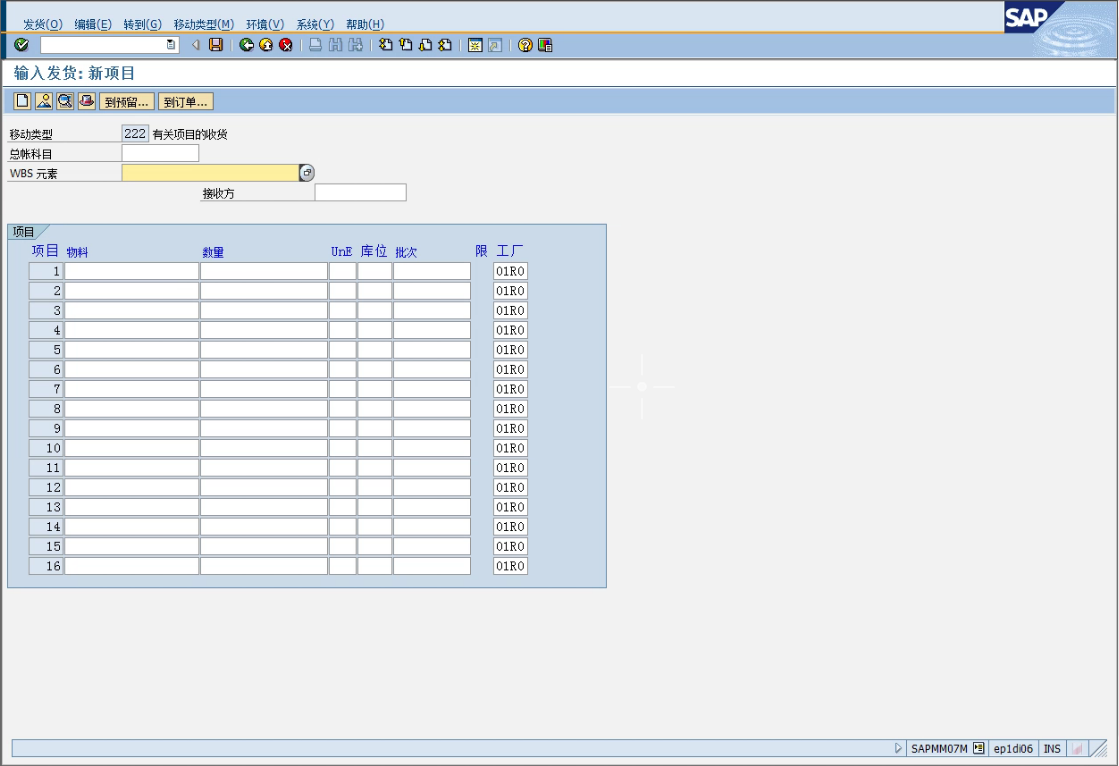Open the 转到(G) menu
The width and height of the screenshot is (1119, 766).
click(x=142, y=24)
